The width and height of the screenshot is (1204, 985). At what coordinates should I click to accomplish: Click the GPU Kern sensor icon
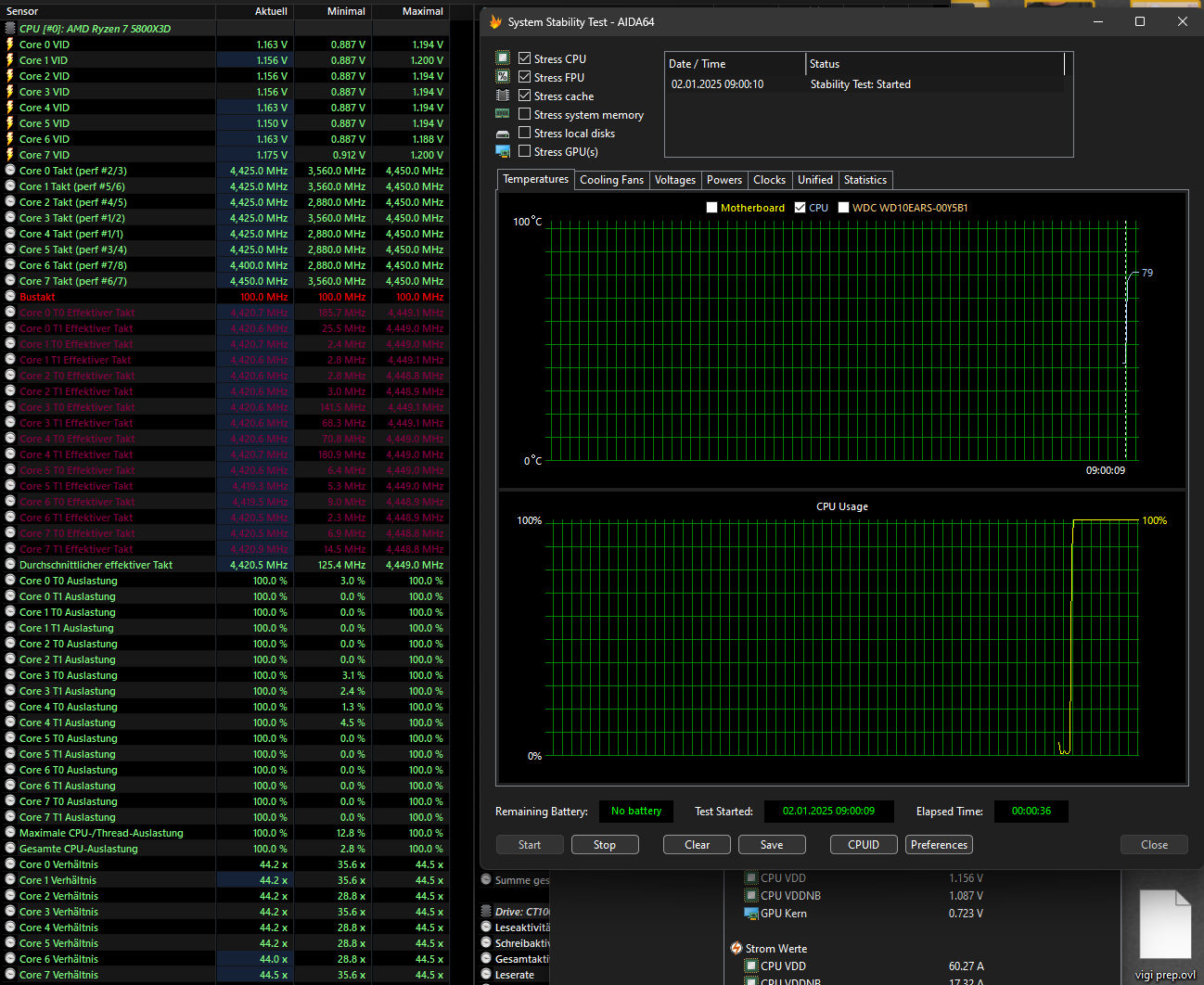(x=751, y=914)
